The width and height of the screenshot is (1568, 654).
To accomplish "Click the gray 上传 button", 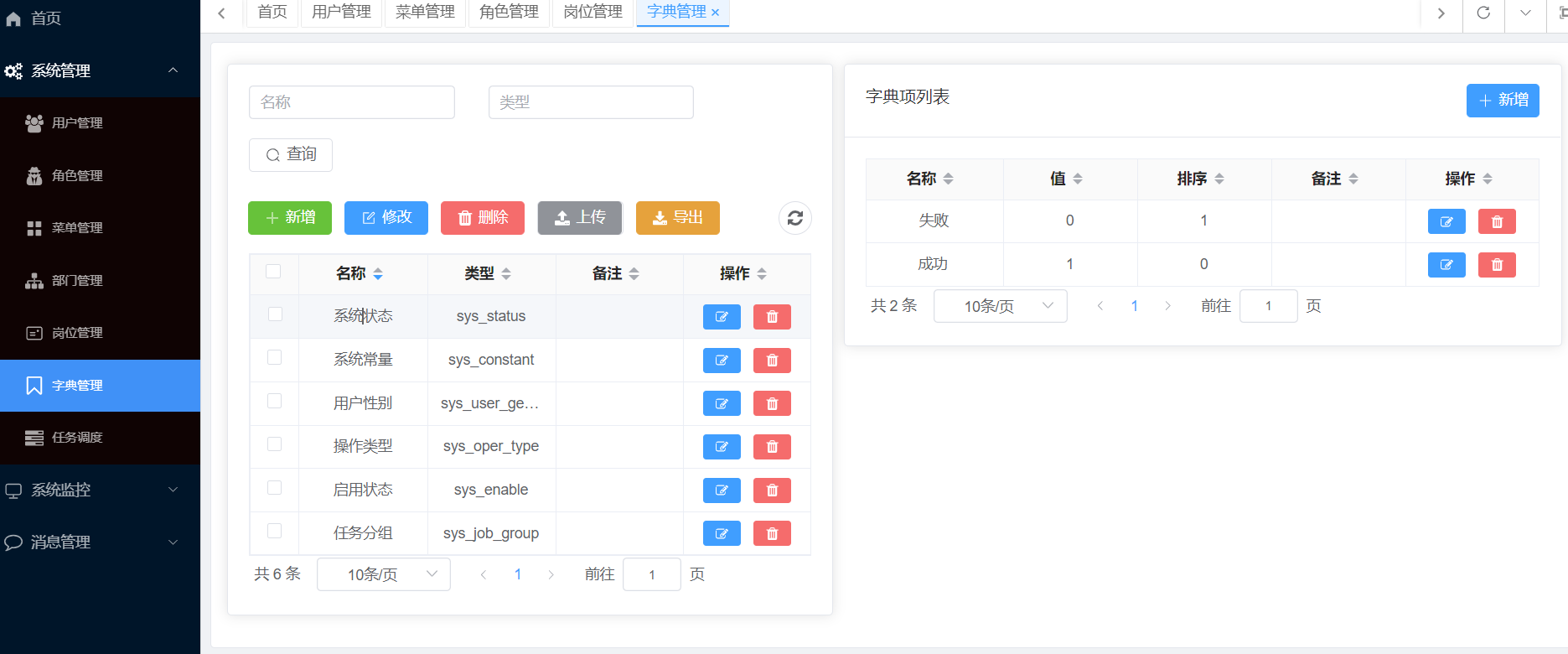I will point(580,218).
